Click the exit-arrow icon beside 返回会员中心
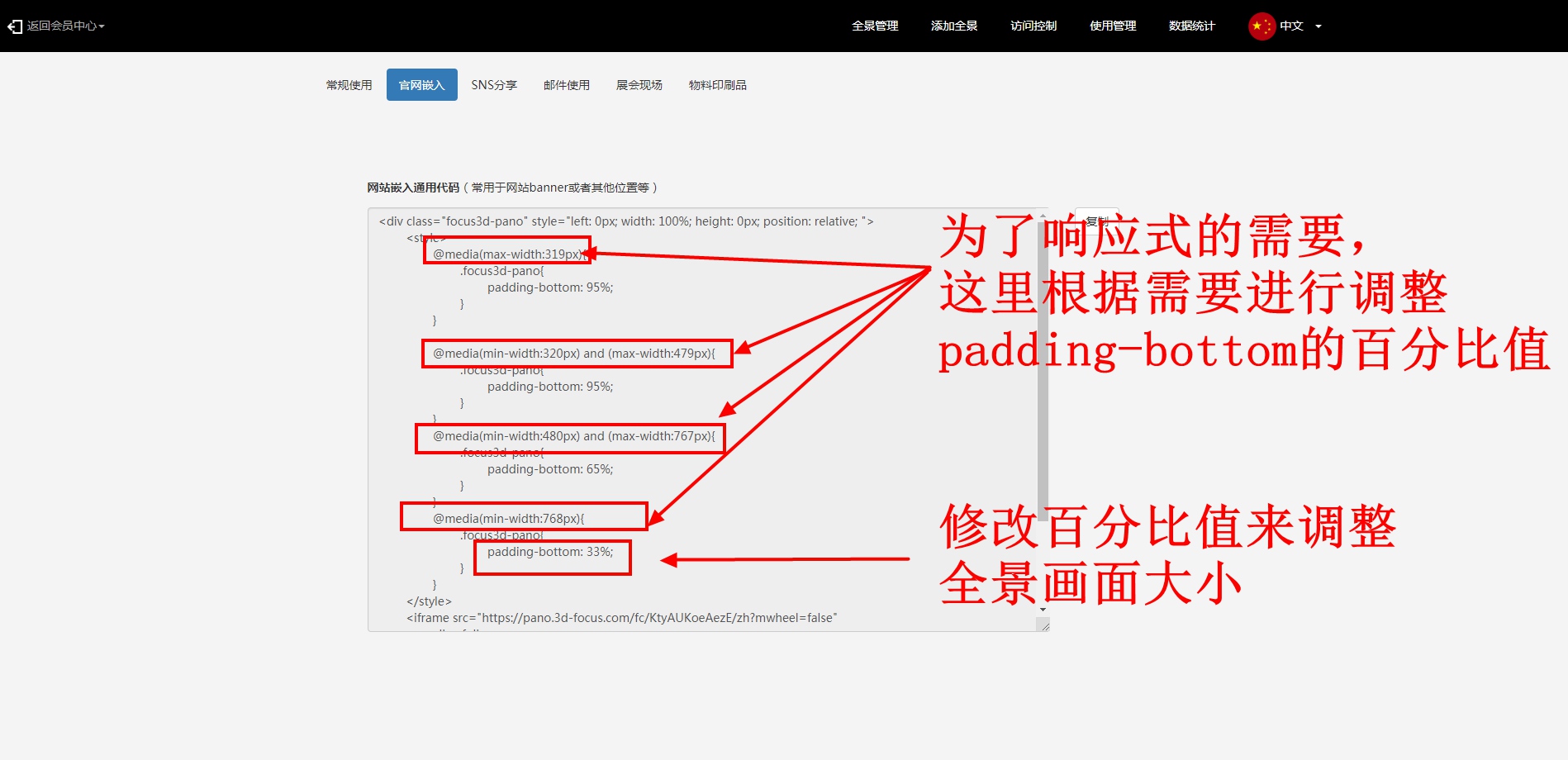Screen dimensions: 1568x760 (x=14, y=26)
